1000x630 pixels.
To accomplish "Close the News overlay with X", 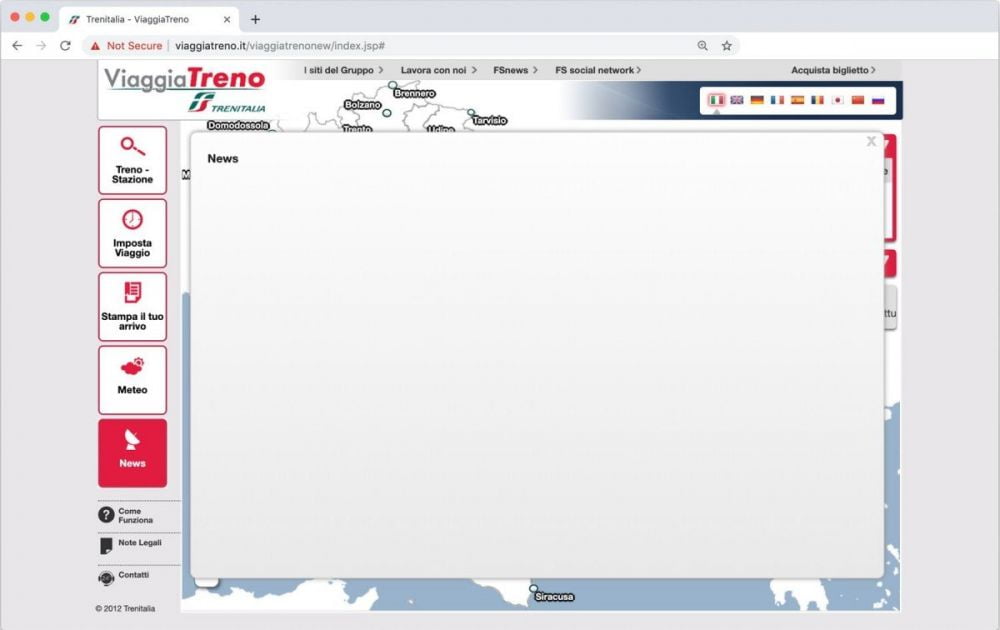I will [870, 141].
